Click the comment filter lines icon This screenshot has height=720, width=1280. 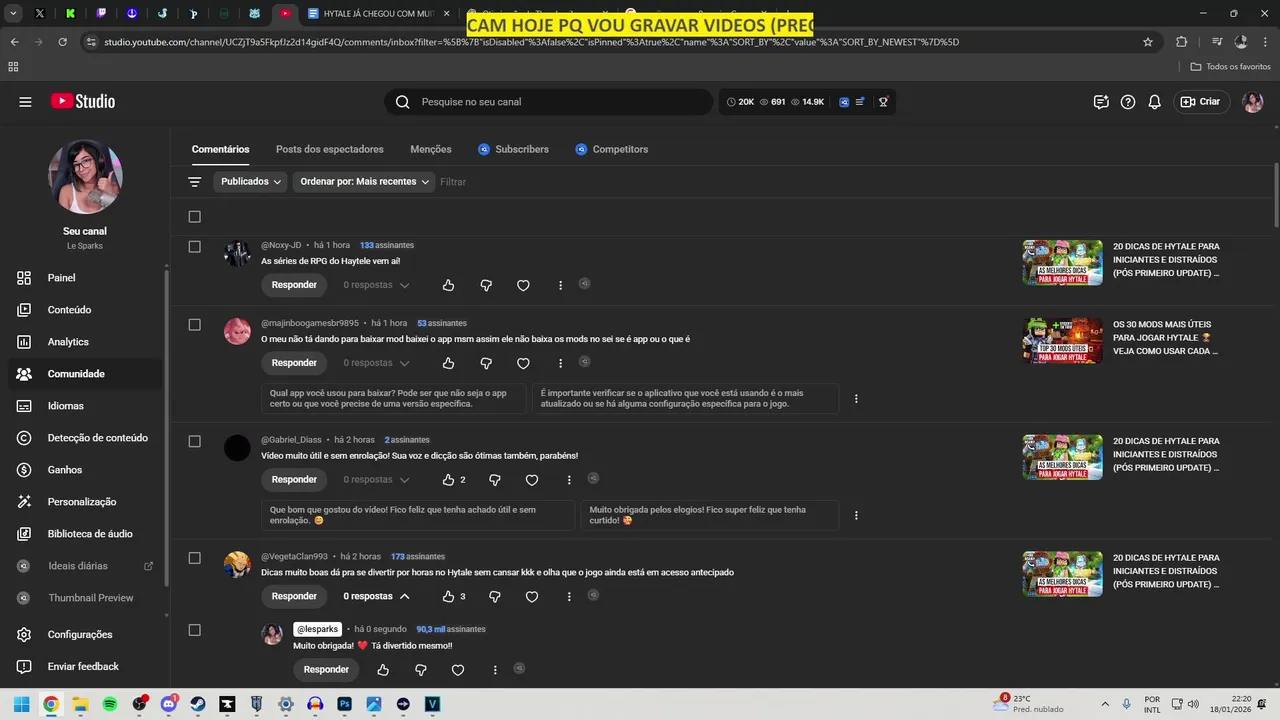point(195,182)
